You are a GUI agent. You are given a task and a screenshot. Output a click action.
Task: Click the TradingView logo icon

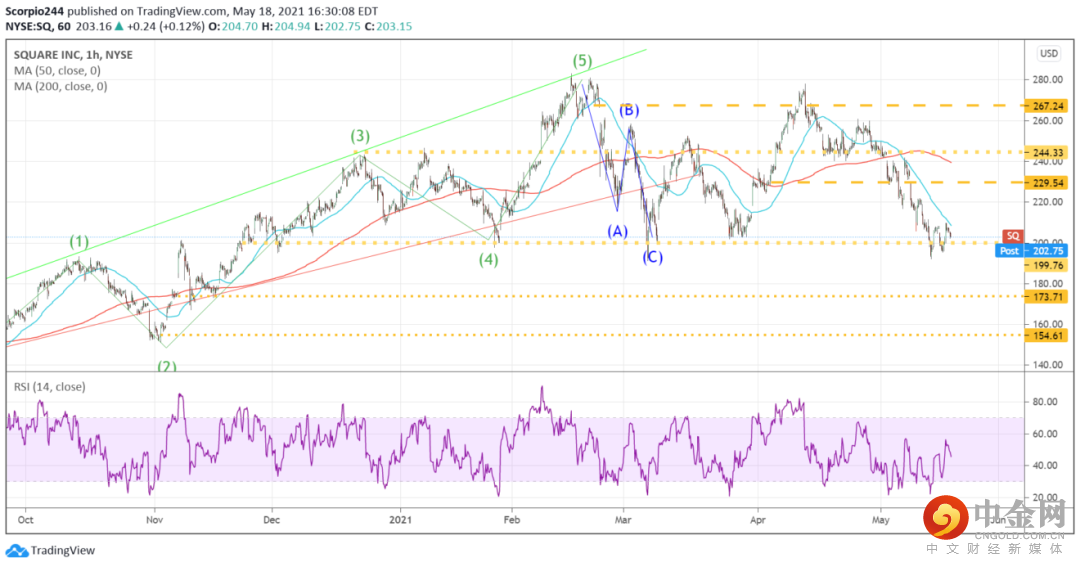17,550
